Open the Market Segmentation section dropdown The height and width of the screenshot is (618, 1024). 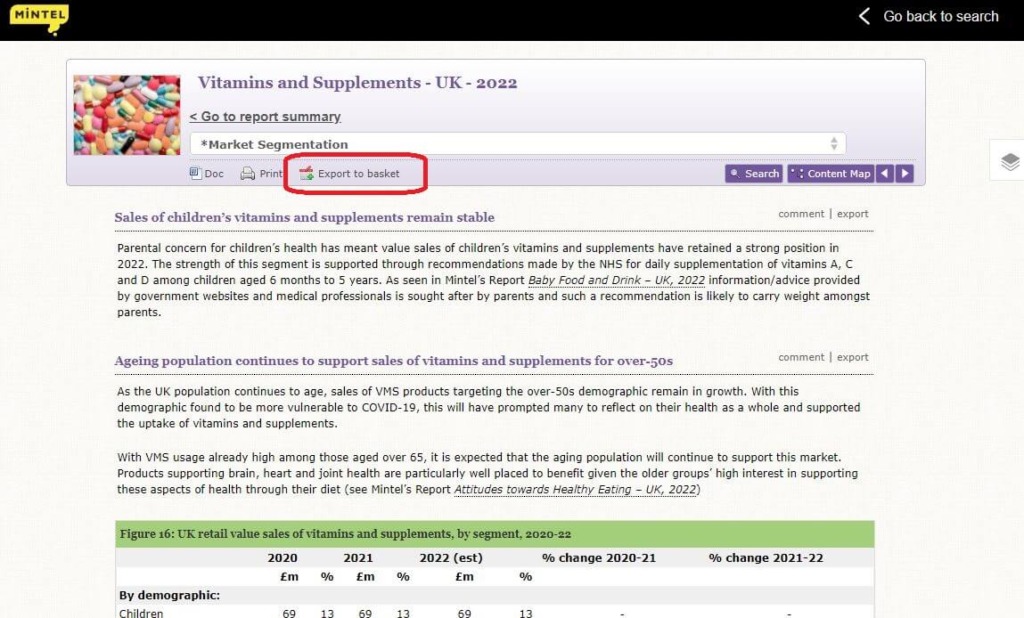pos(518,144)
